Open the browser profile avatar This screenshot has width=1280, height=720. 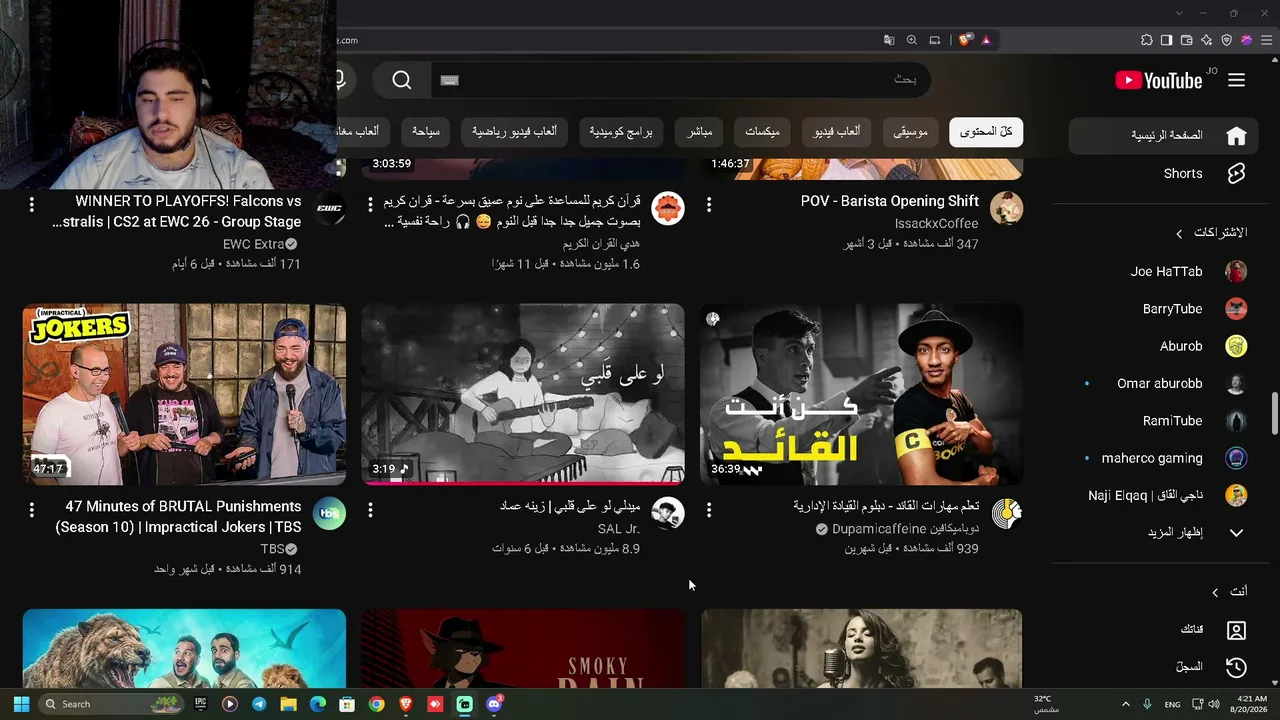(1246, 40)
